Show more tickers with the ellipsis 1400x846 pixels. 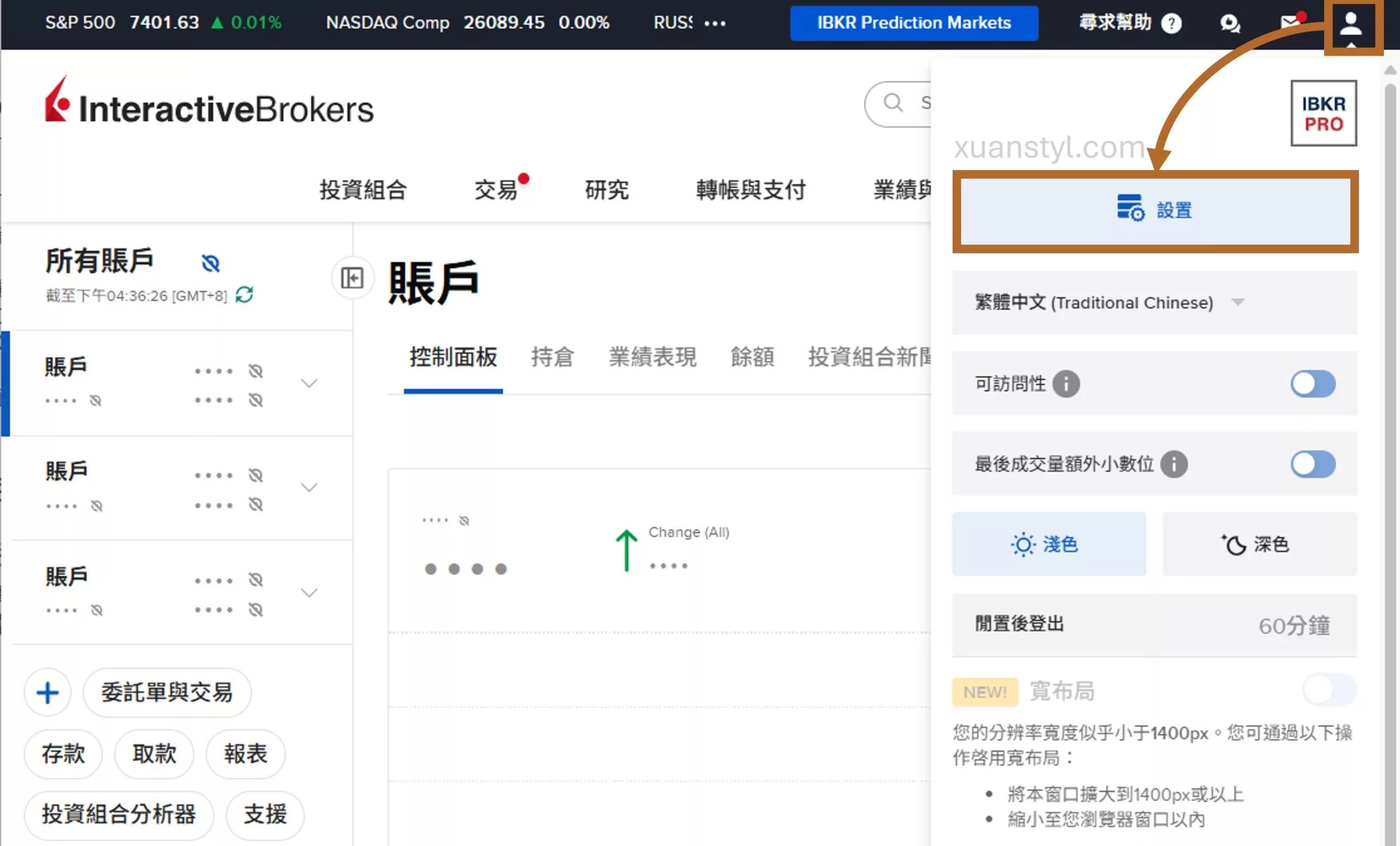pyautogui.click(x=715, y=23)
